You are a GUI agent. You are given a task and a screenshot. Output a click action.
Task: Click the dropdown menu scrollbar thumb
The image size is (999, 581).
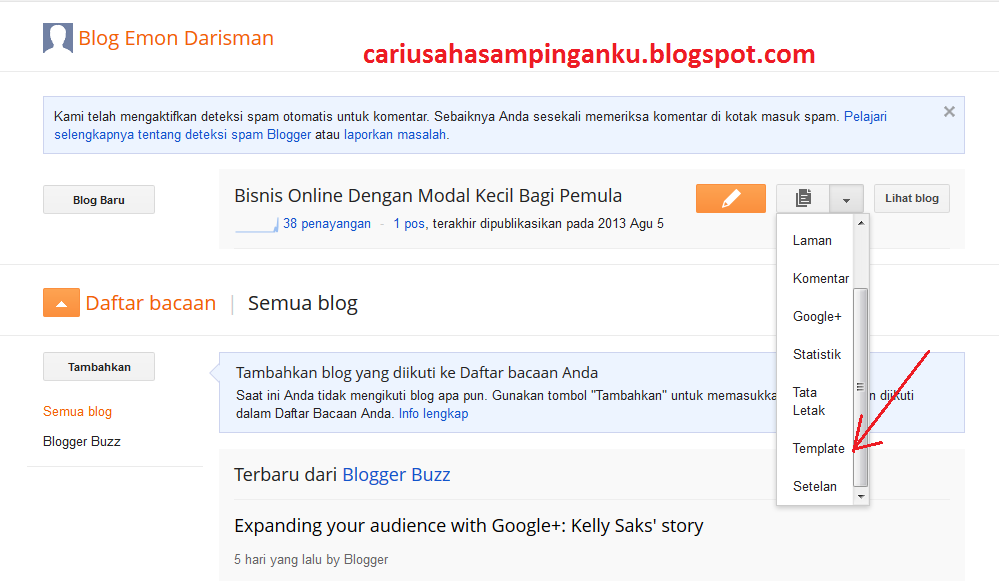click(x=861, y=387)
